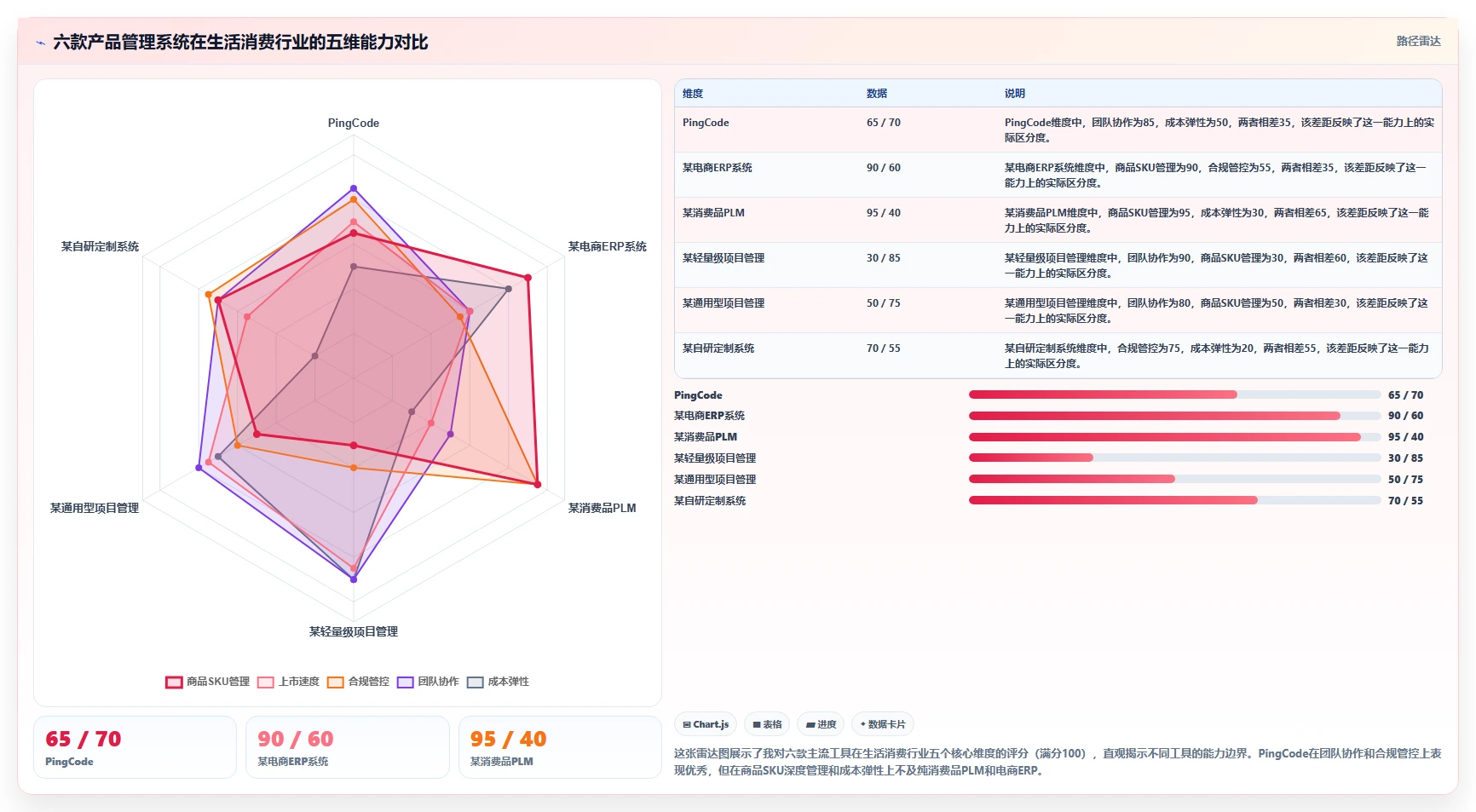Click the 95 / 40 value in table

point(884,213)
